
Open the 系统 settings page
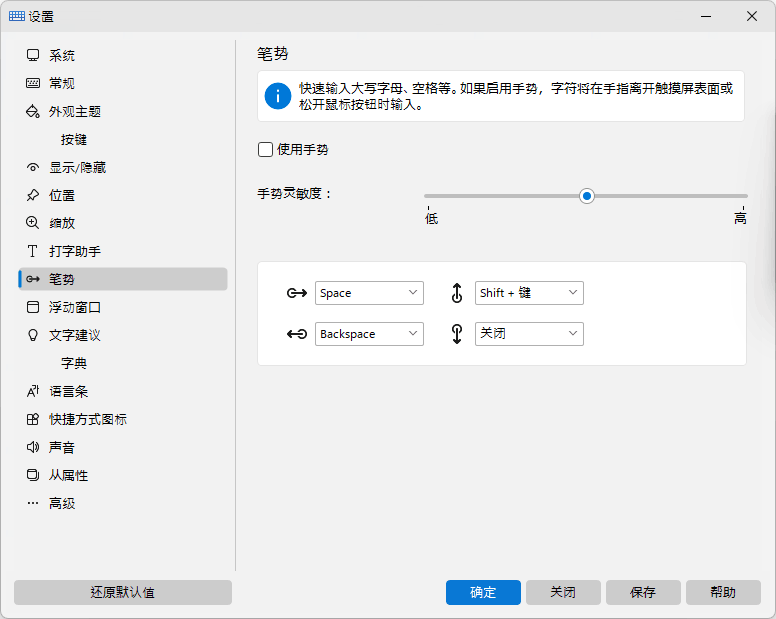tap(123, 55)
